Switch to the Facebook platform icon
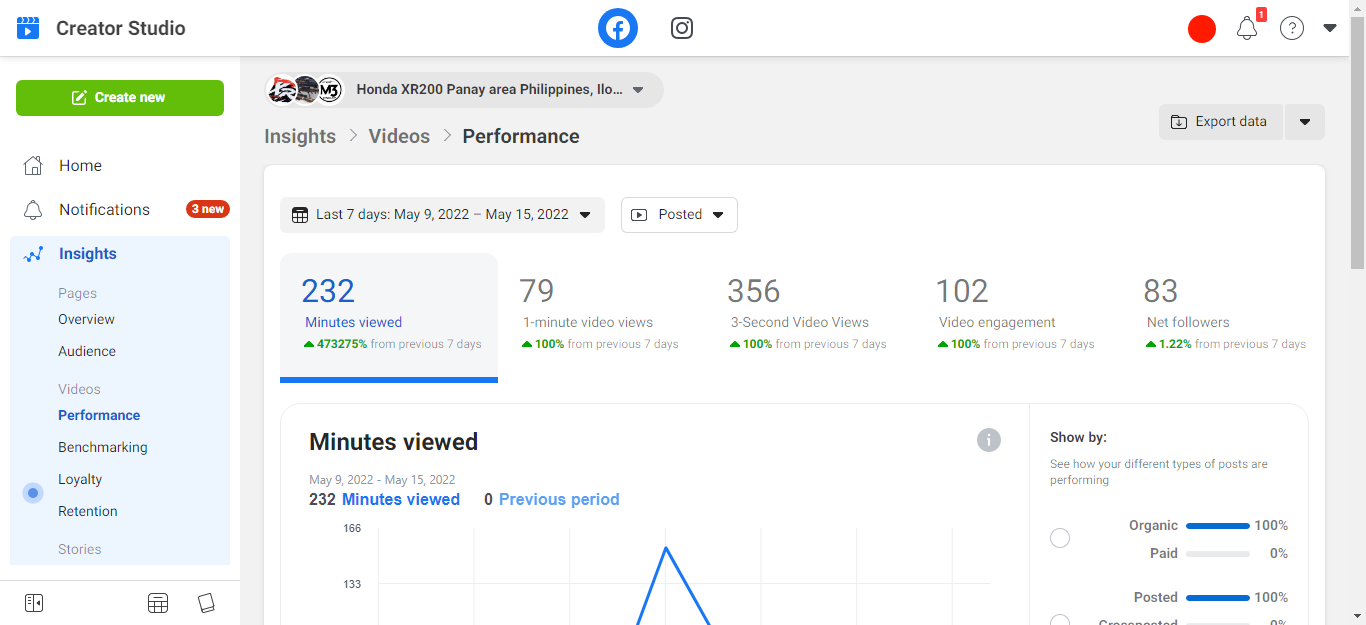 pyautogui.click(x=618, y=28)
